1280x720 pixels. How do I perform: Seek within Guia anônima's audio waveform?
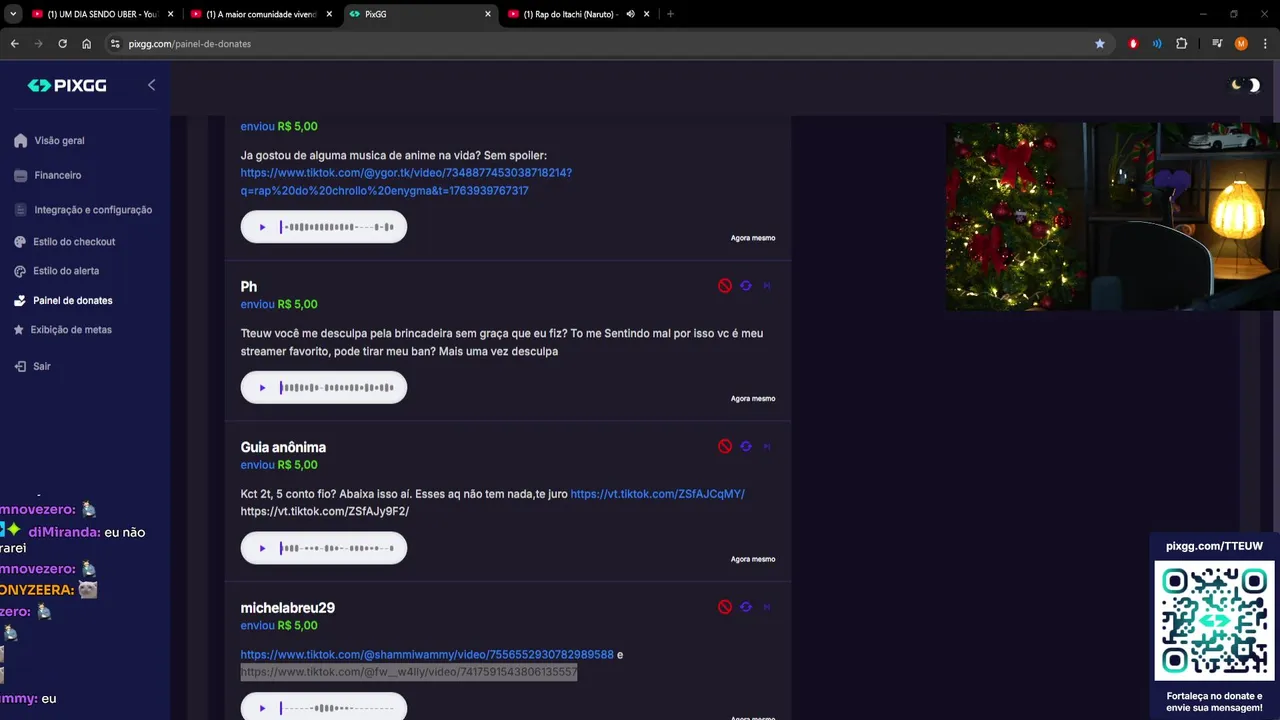(337, 548)
